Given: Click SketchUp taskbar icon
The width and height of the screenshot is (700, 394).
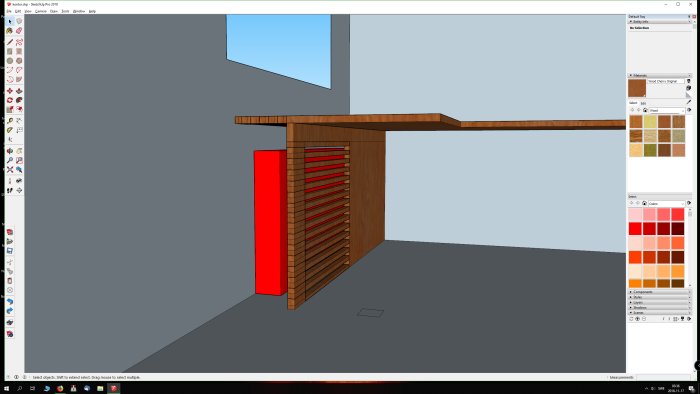Looking at the screenshot, I should click(x=114, y=388).
